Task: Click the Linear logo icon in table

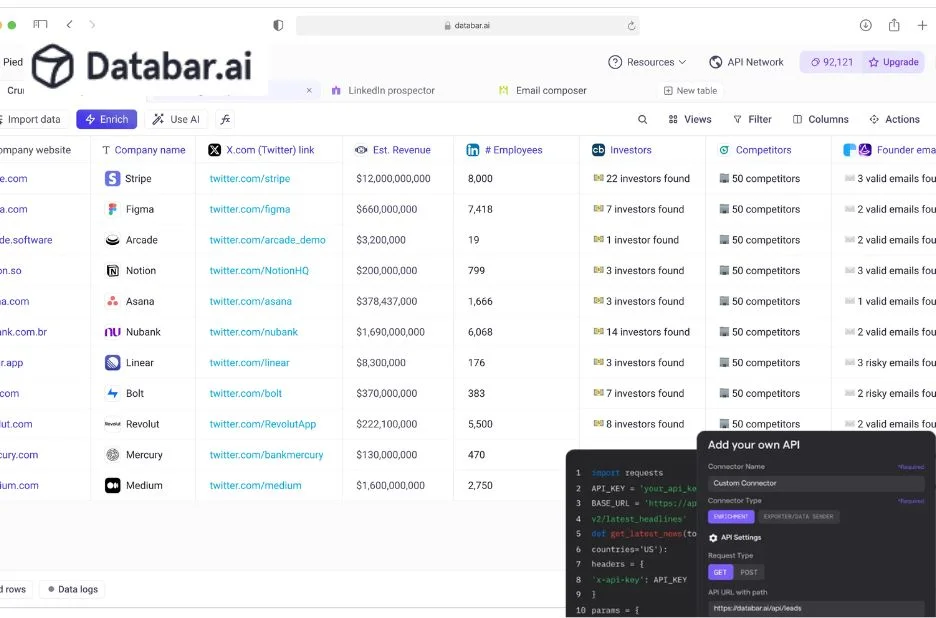Action: (x=112, y=363)
